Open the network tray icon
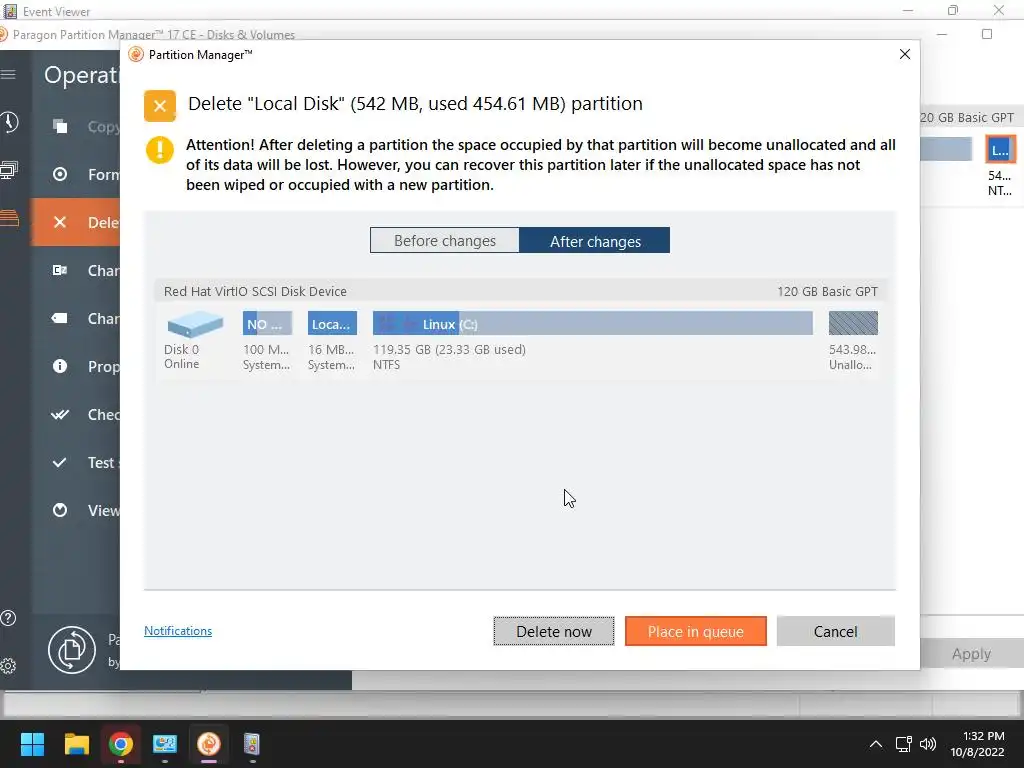Image resolution: width=1024 pixels, height=768 pixels. point(903,744)
